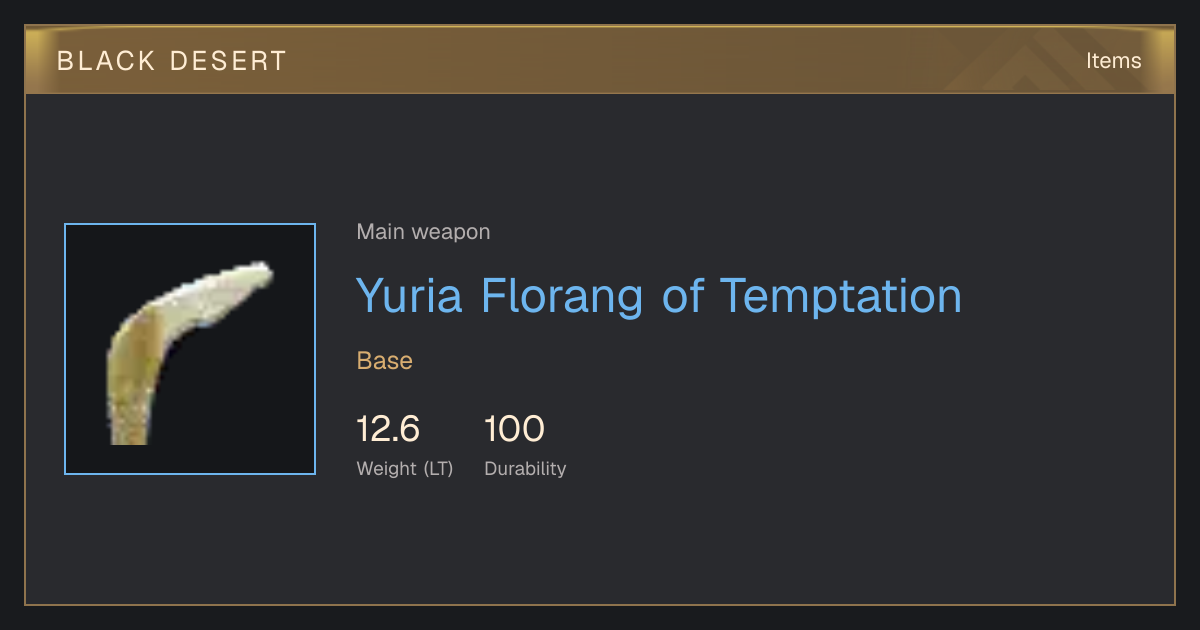The height and width of the screenshot is (630, 1200).
Task: Click the blue-bordered item thumbnail frame
Action: [x=190, y=349]
